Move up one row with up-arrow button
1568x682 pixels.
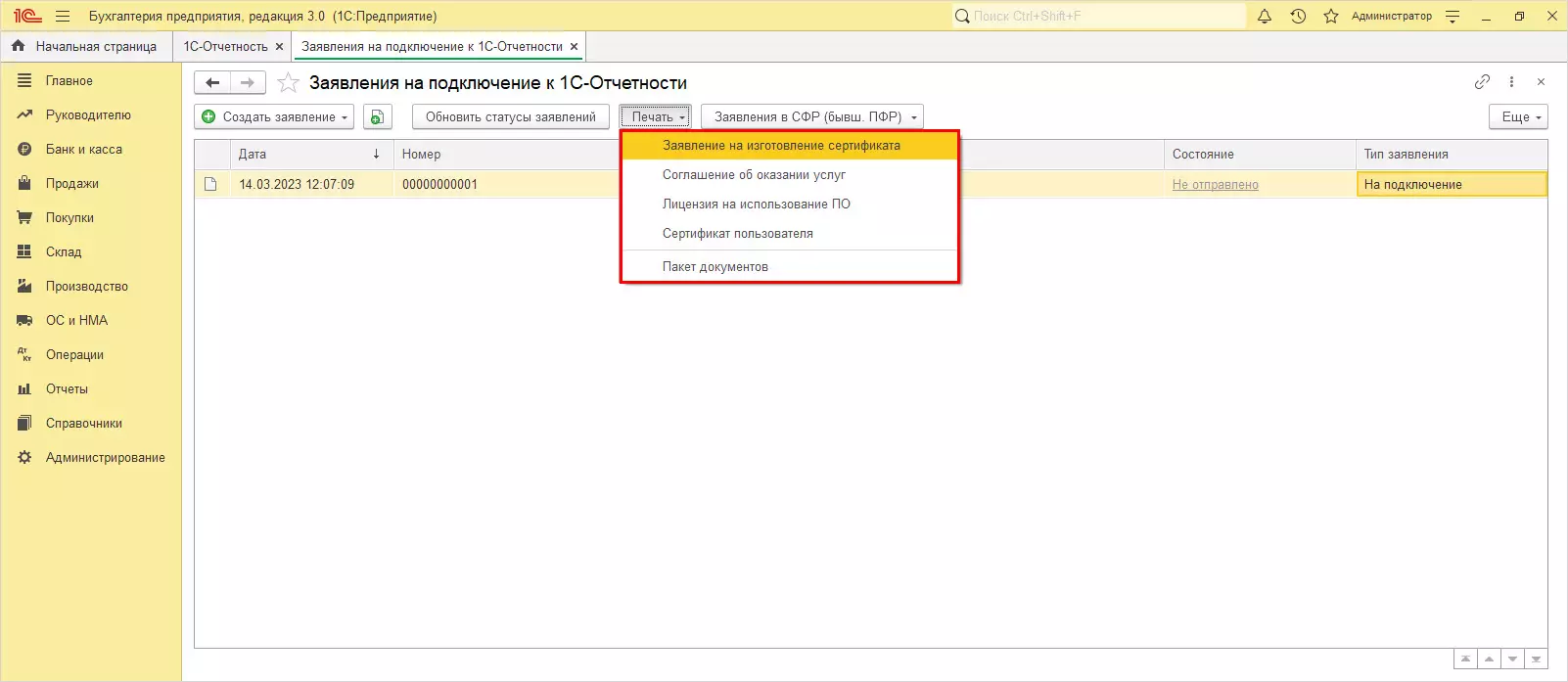[1489, 659]
